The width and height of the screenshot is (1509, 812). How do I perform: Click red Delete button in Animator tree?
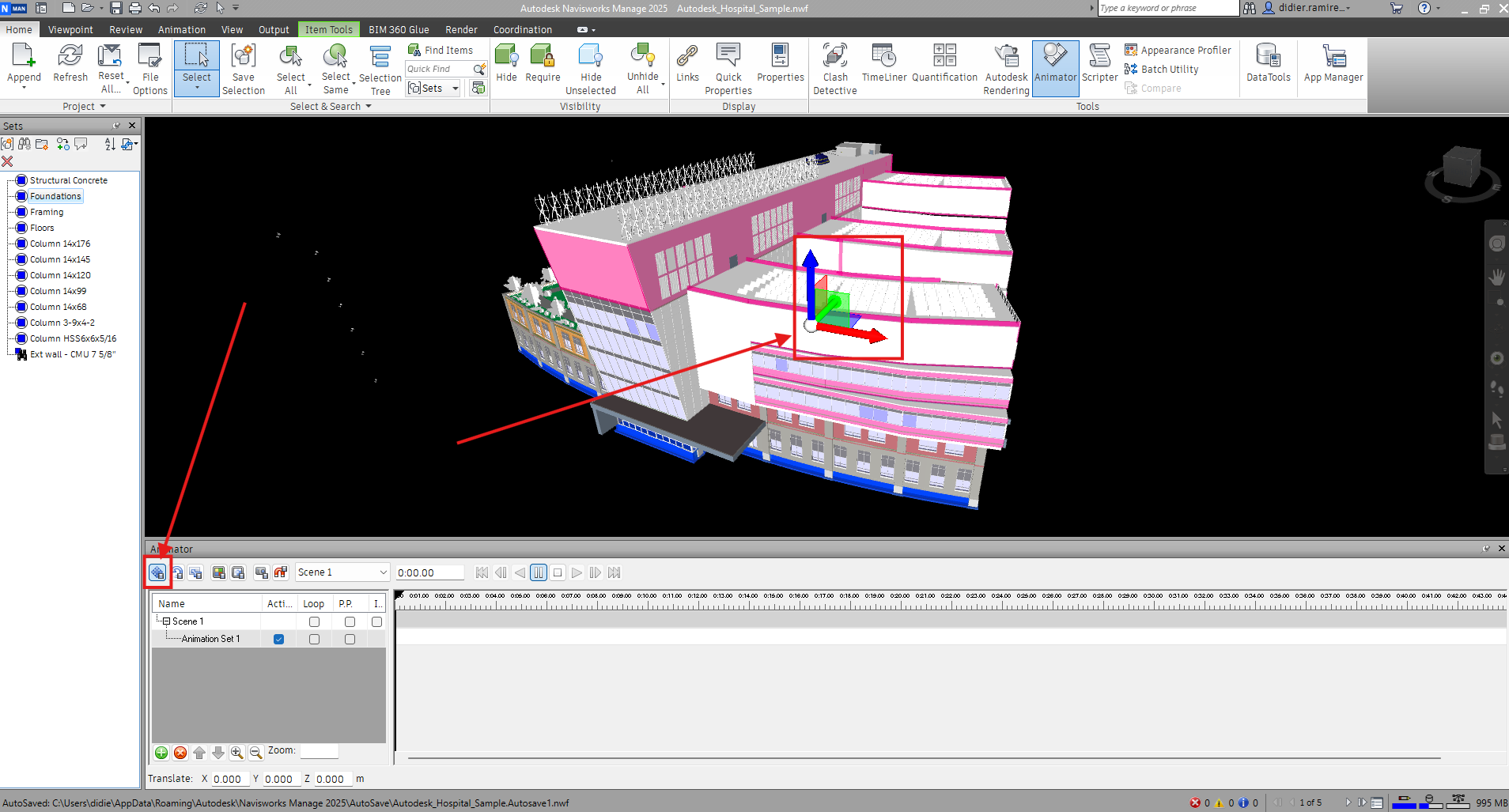pos(180,753)
